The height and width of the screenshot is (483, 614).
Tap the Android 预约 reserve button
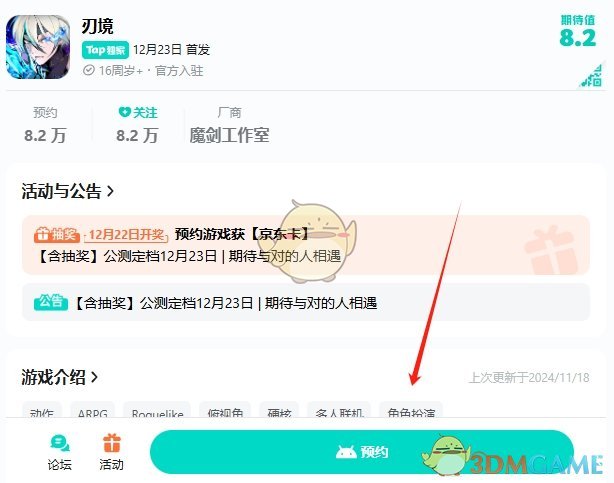[x=362, y=452]
